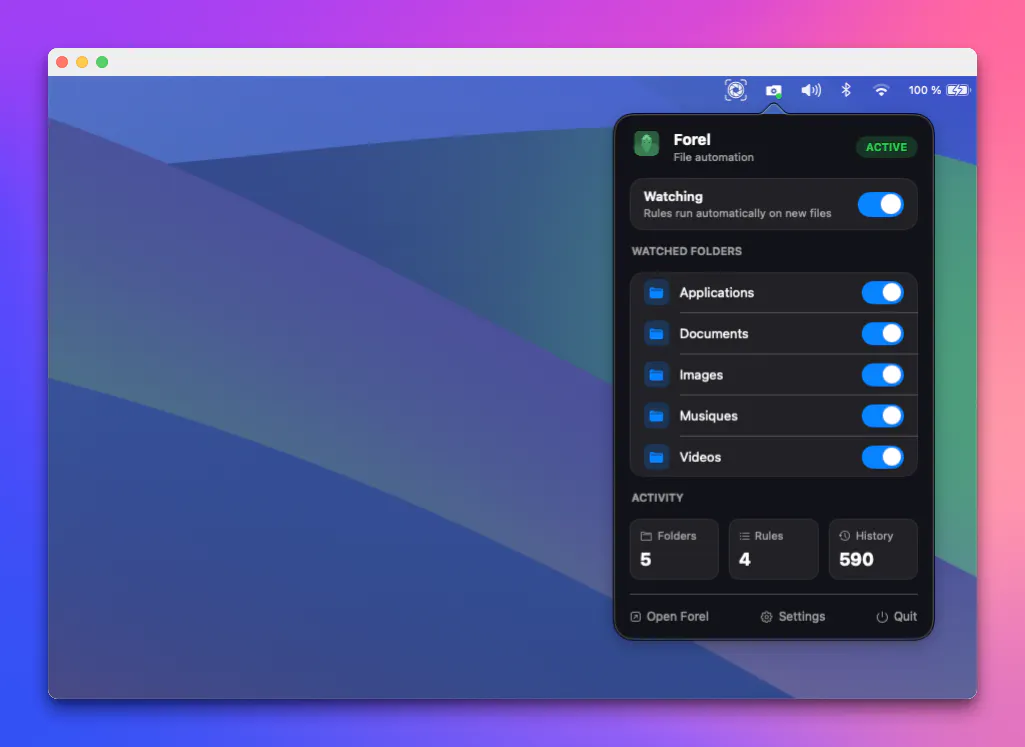Click the Videos folder icon
1025x747 pixels.
point(656,457)
